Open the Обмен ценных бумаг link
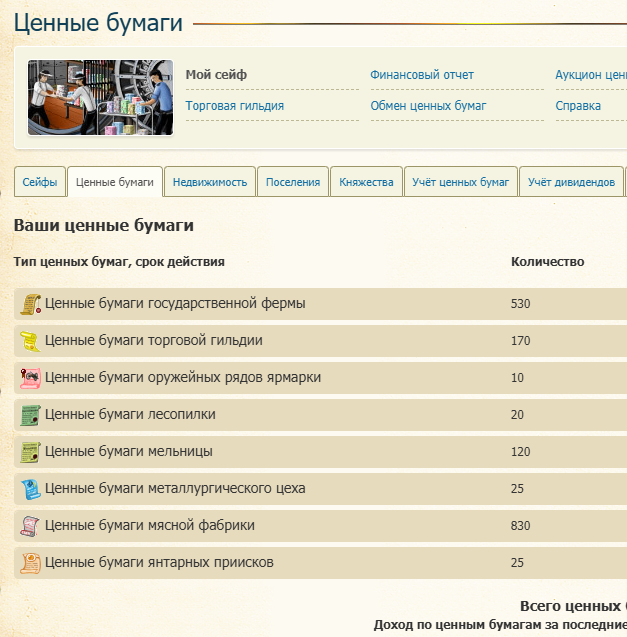The width and height of the screenshot is (627, 637). pyautogui.click(x=428, y=106)
